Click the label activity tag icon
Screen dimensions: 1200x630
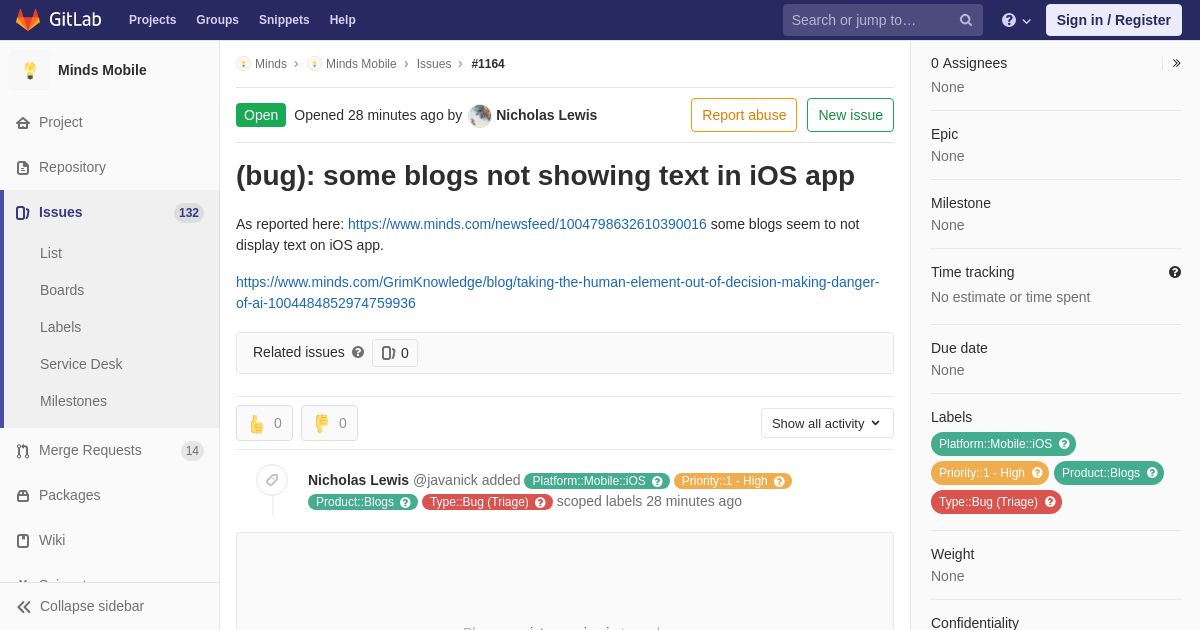(272, 480)
